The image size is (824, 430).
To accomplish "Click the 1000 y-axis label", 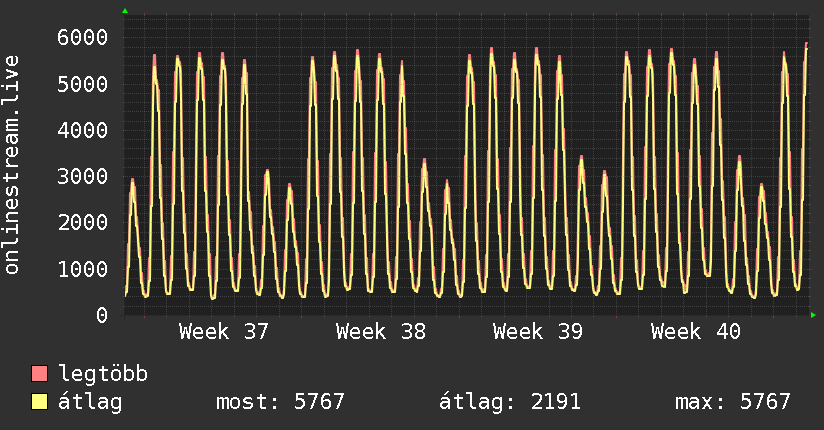I will (83, 269).
